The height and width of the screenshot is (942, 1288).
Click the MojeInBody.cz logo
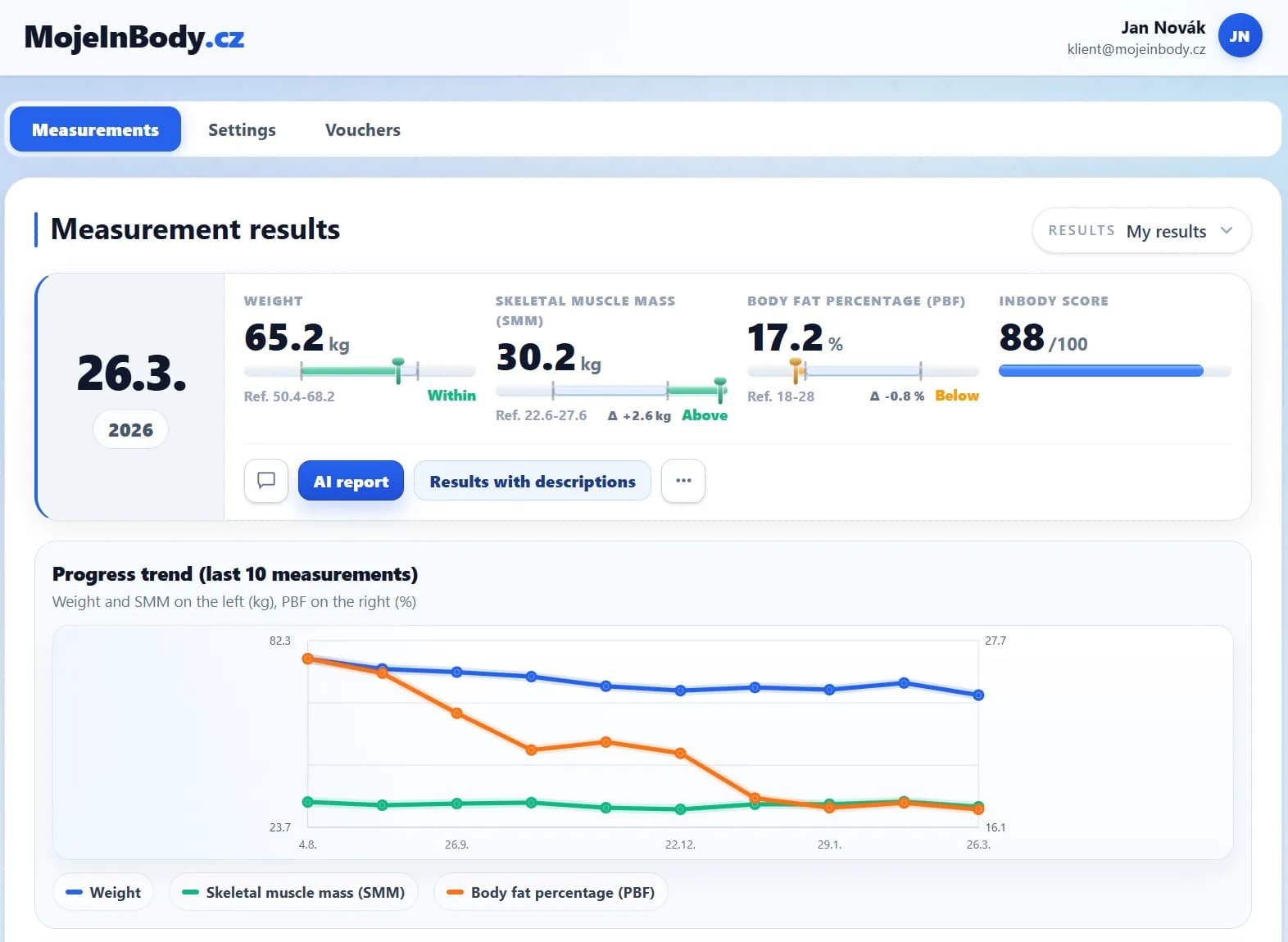pos(134,38)
